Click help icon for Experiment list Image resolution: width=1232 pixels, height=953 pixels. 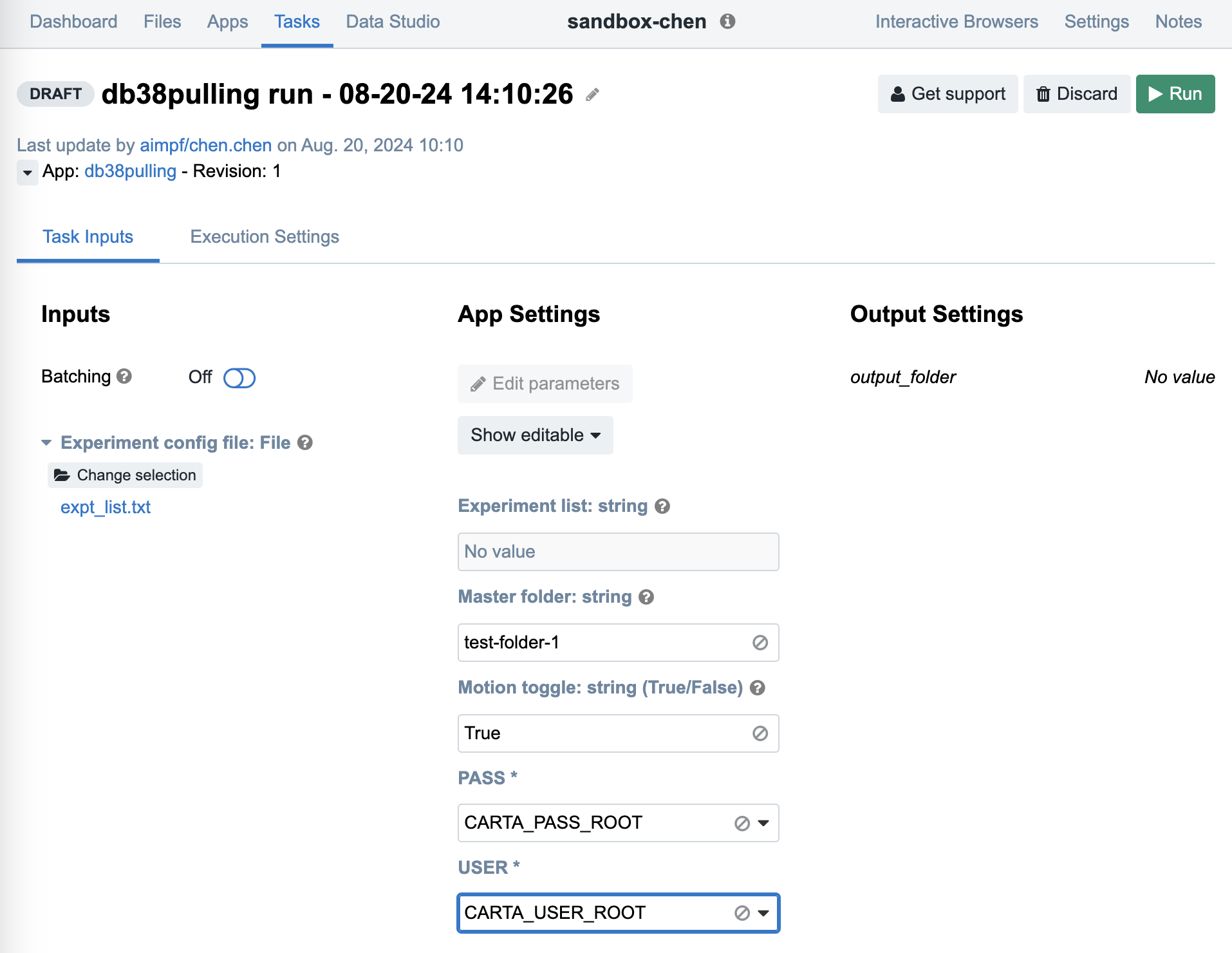coord(662,507)
